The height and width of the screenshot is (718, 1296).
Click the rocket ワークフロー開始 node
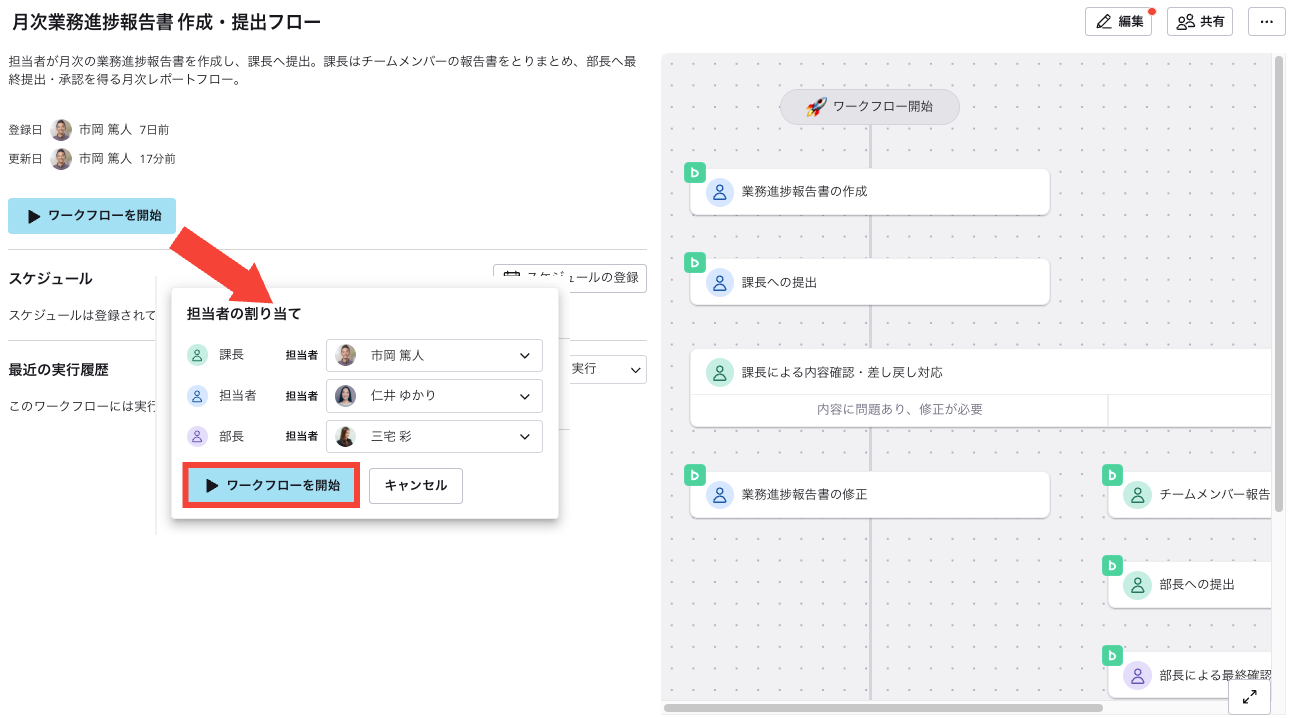(x=869, y=106)
